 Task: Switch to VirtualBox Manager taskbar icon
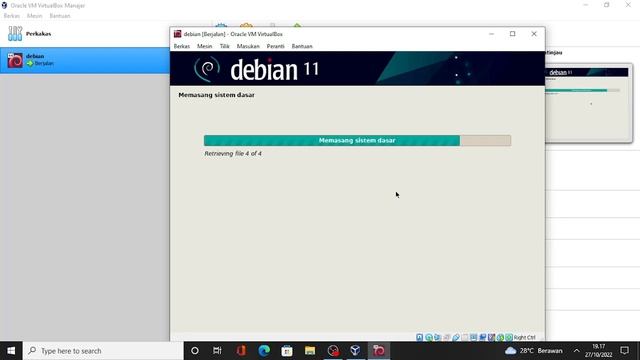pyautogui.click(x=356, y=351)
